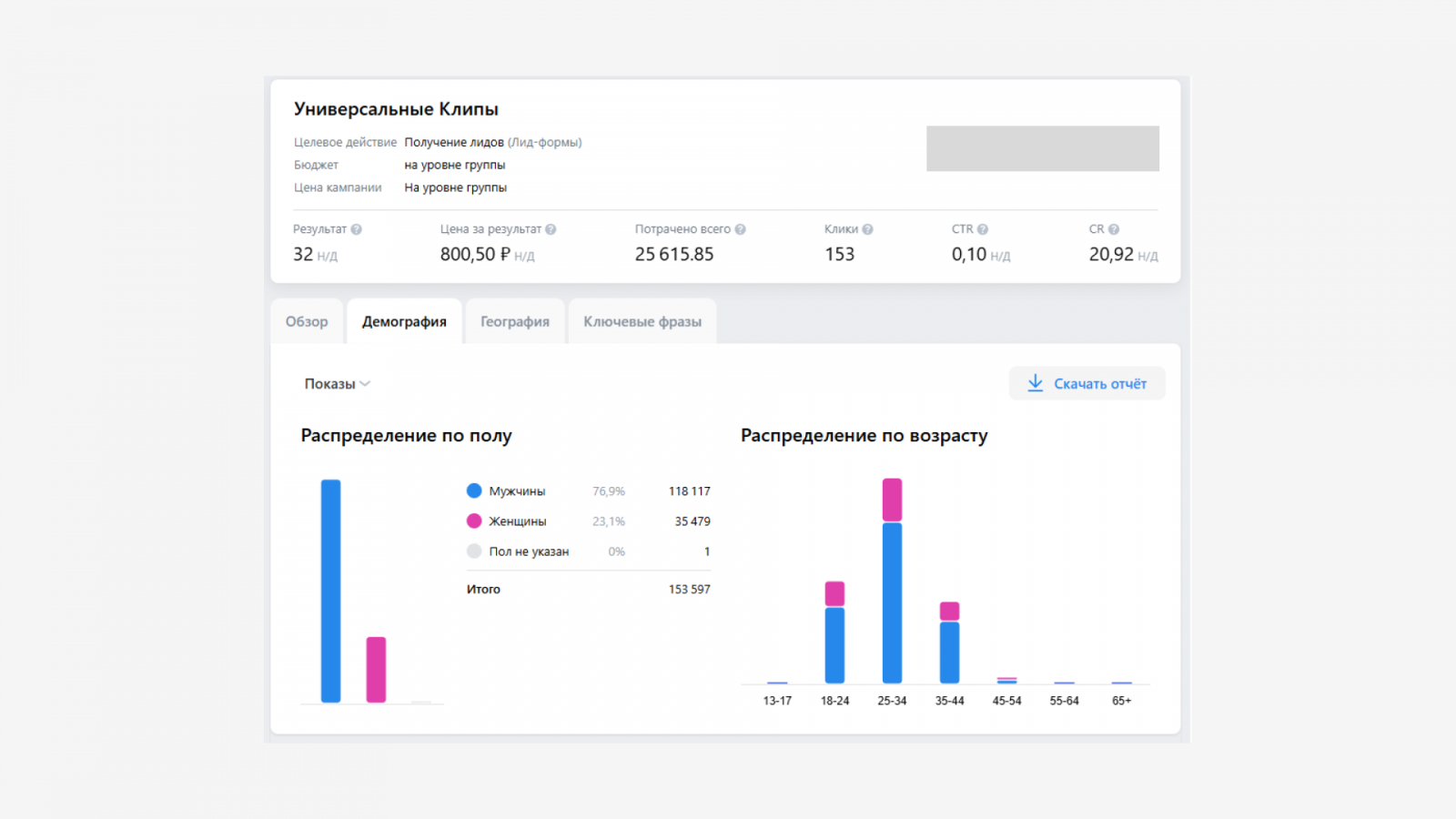Click the pink women bar in gender chart
The image size is (1456, 819).
coord(376,670)
